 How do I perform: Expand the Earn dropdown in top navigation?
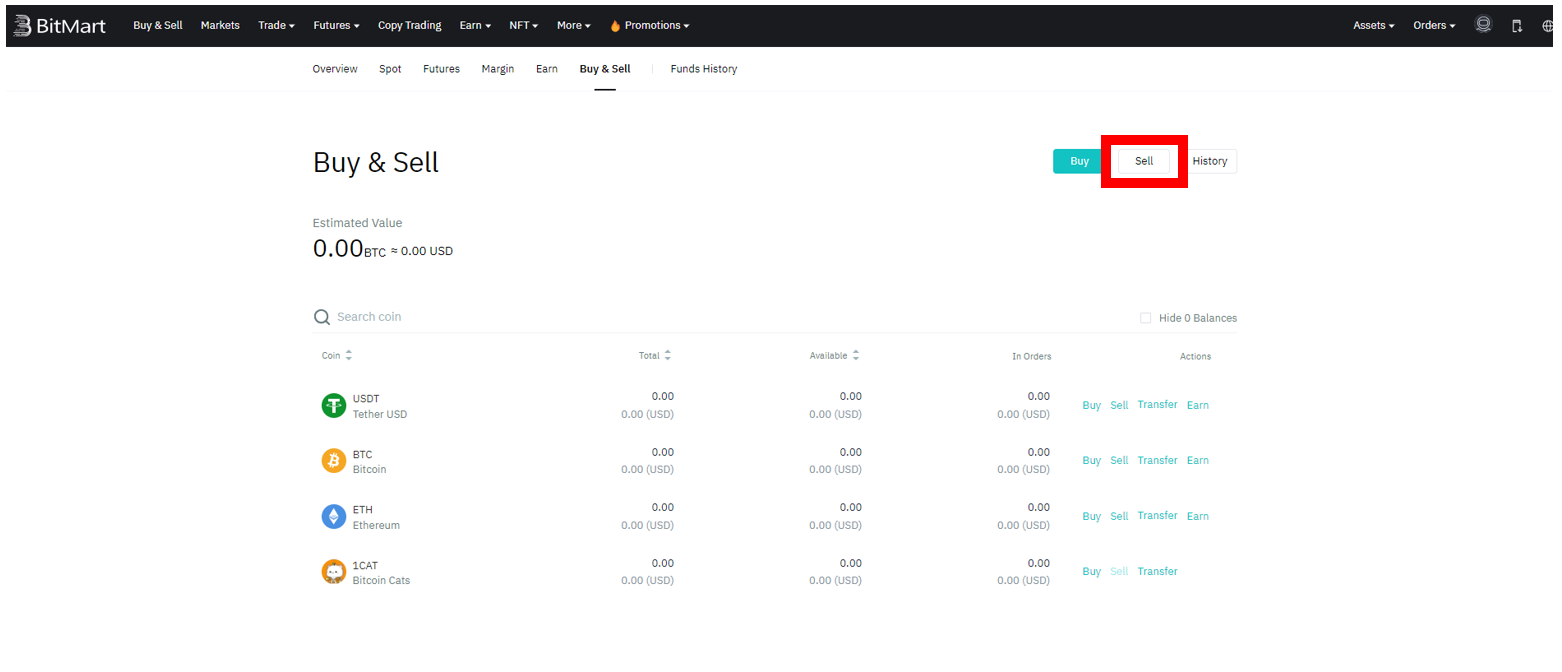point(475,26)
